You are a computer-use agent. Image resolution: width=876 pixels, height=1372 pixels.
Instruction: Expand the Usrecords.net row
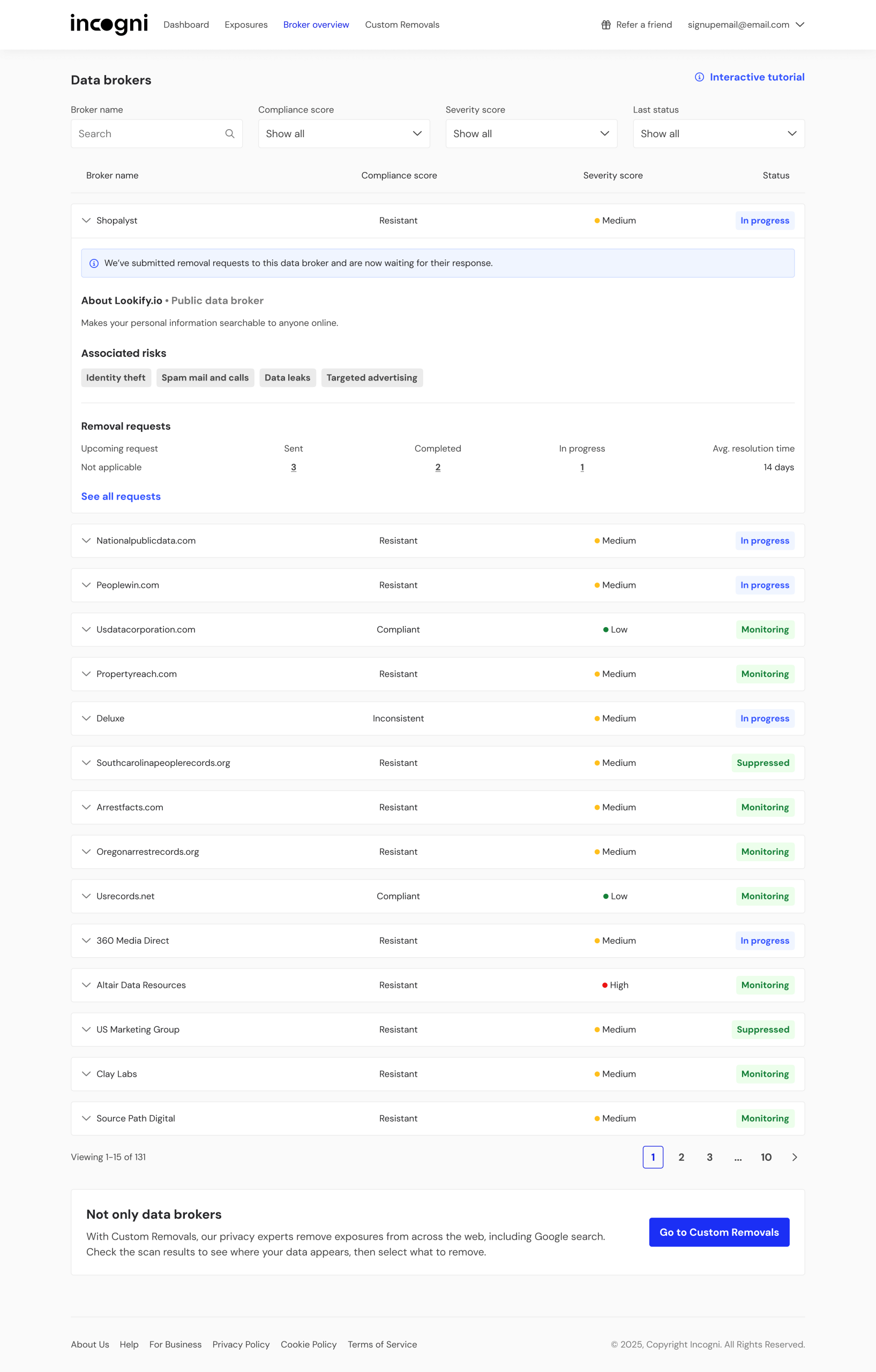86,896
